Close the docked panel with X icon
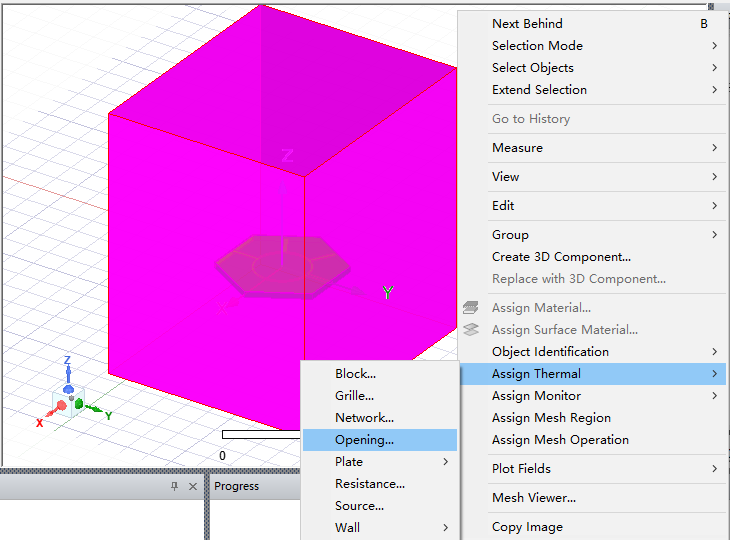 (x=193, y=486)
